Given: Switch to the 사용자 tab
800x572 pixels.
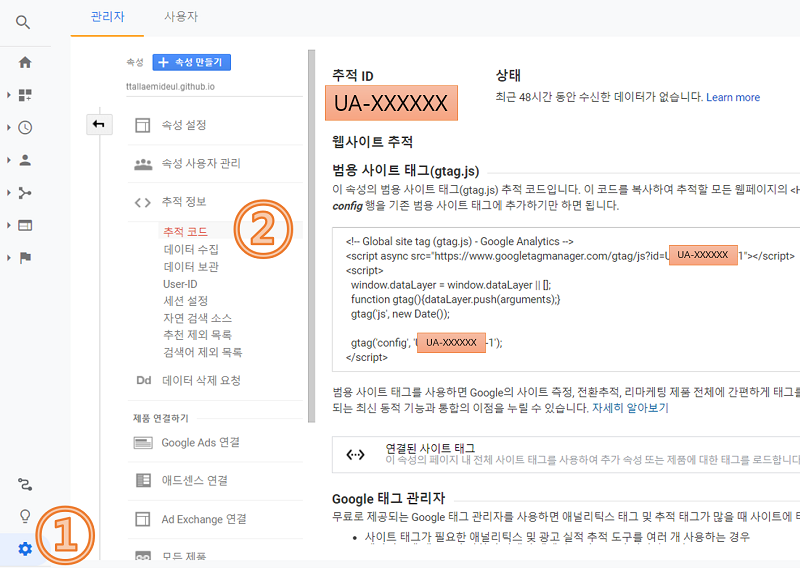Looking at the screenshot, I should pos(181,17).
